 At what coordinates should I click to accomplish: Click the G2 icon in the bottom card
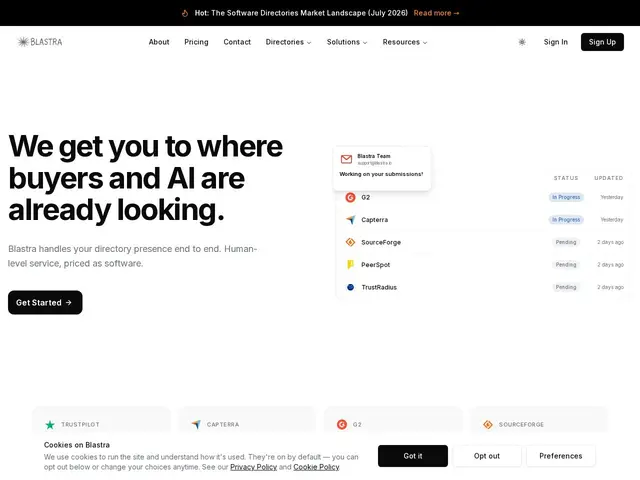point(342,424)
